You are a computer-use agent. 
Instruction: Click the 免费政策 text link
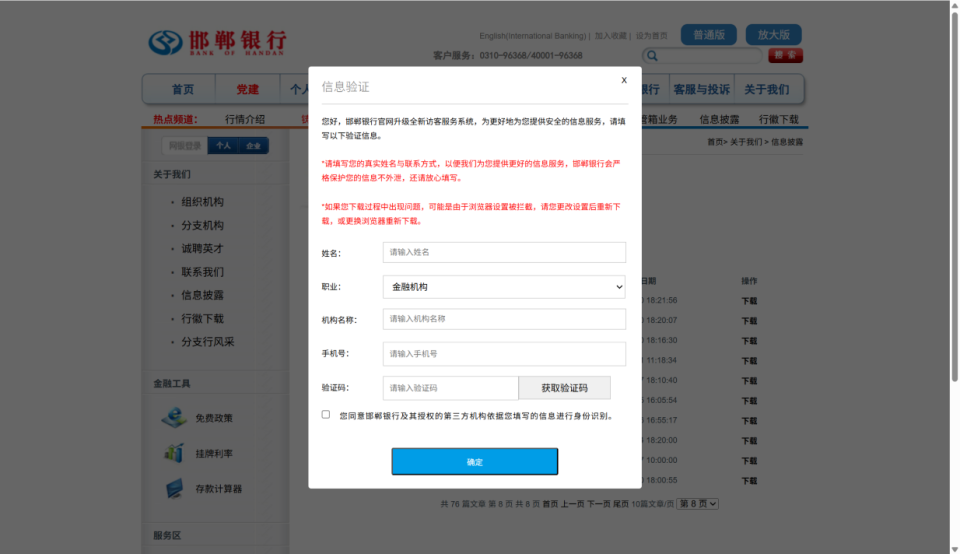pyautogui.click(x=214, y=418)
